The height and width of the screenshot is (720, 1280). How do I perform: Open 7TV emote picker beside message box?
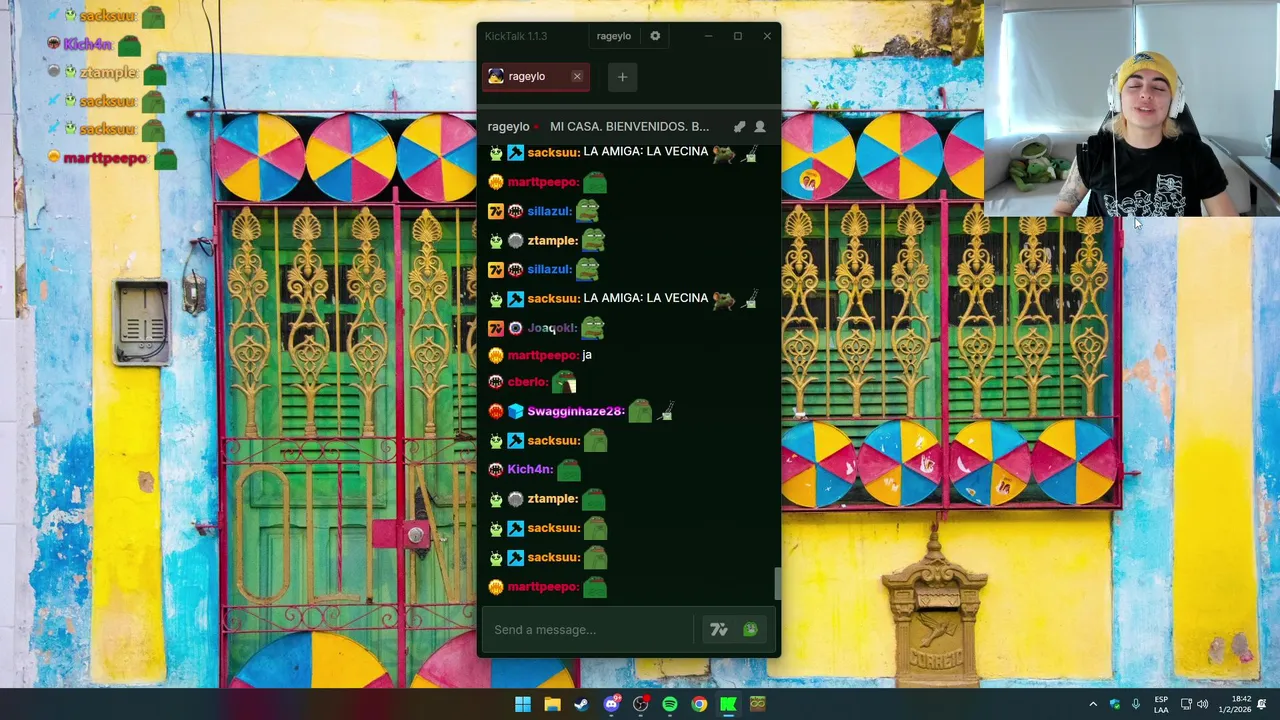coord(718,630)
